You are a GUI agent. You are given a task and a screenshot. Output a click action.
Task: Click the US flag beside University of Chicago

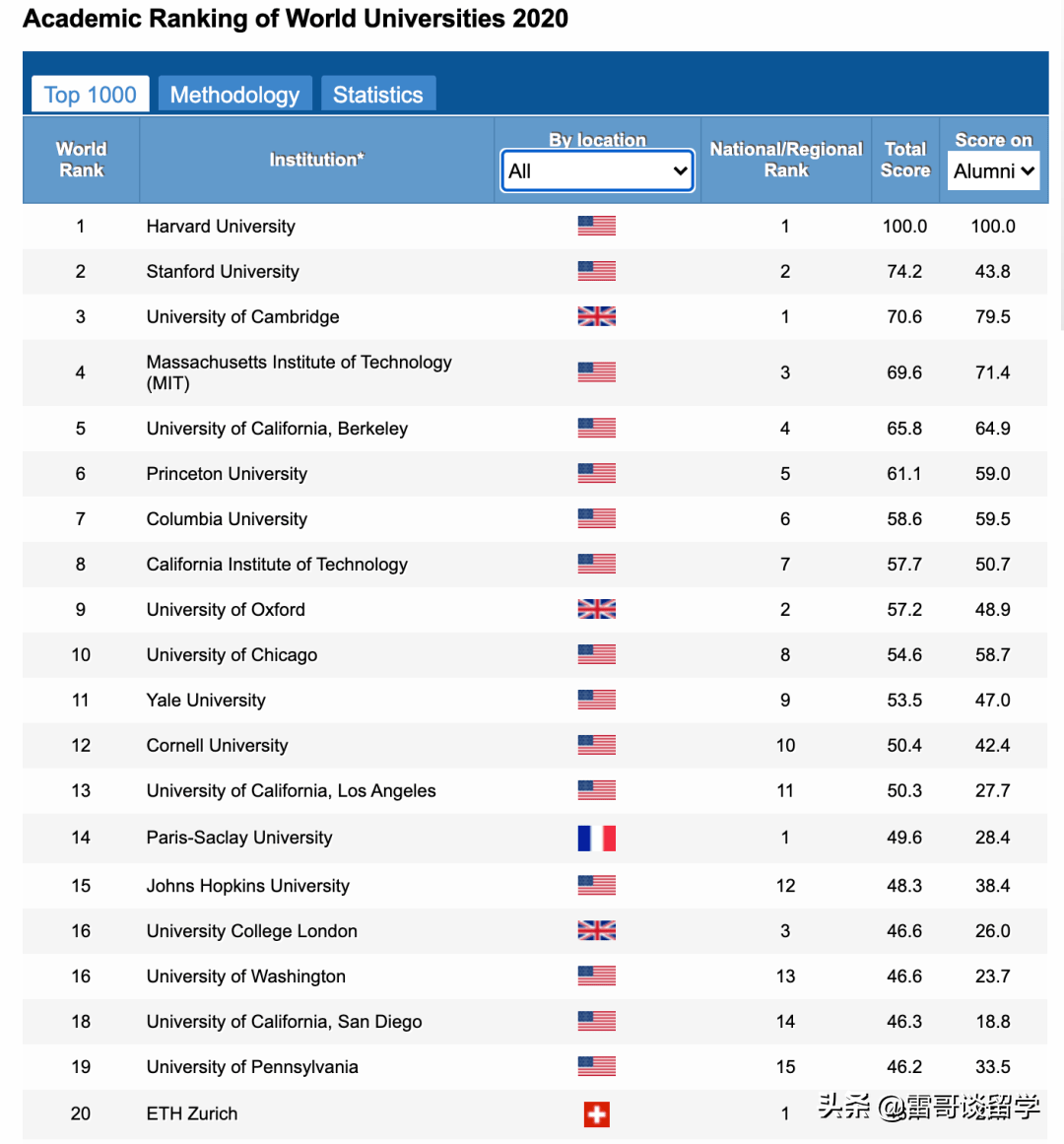point(597,653)
